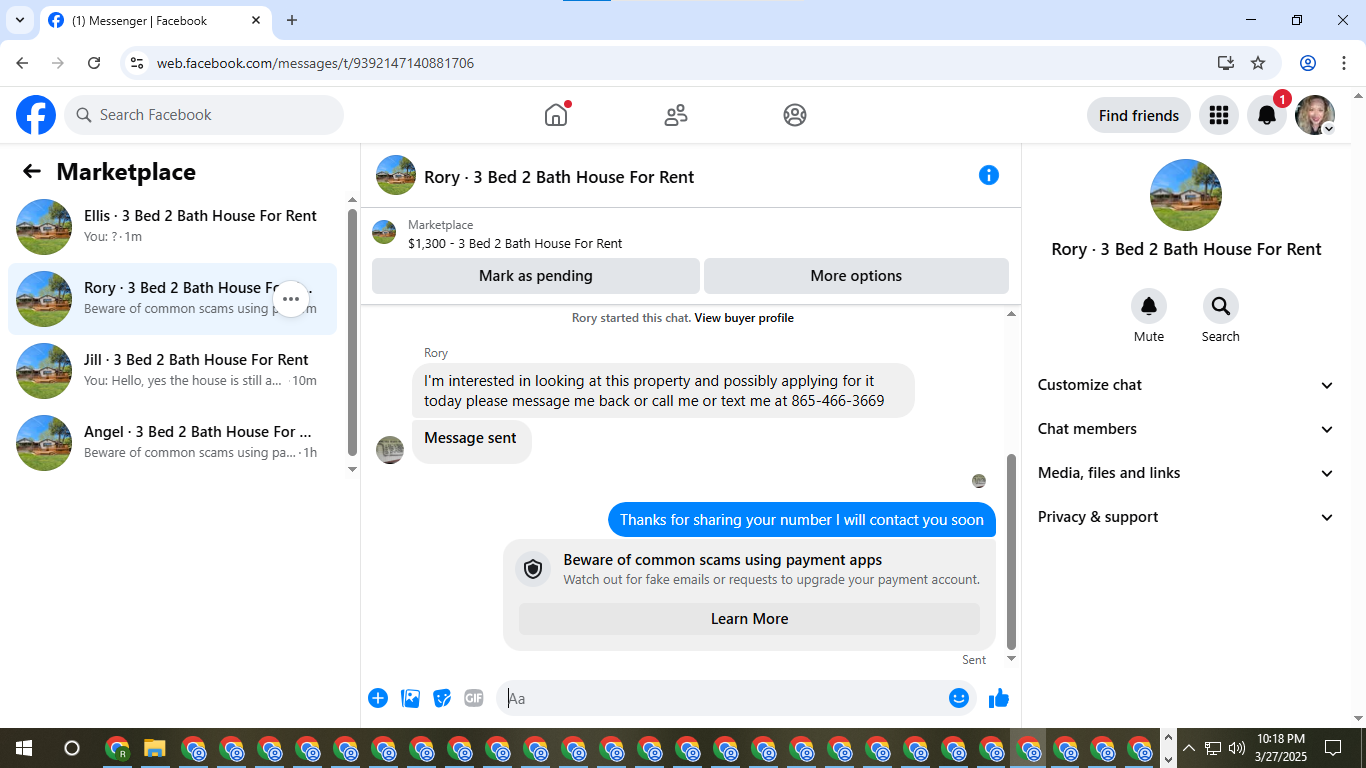The image size is (1366, 768).
Task: Open the account profile picture menu
Action: [x=1315, y=115]
